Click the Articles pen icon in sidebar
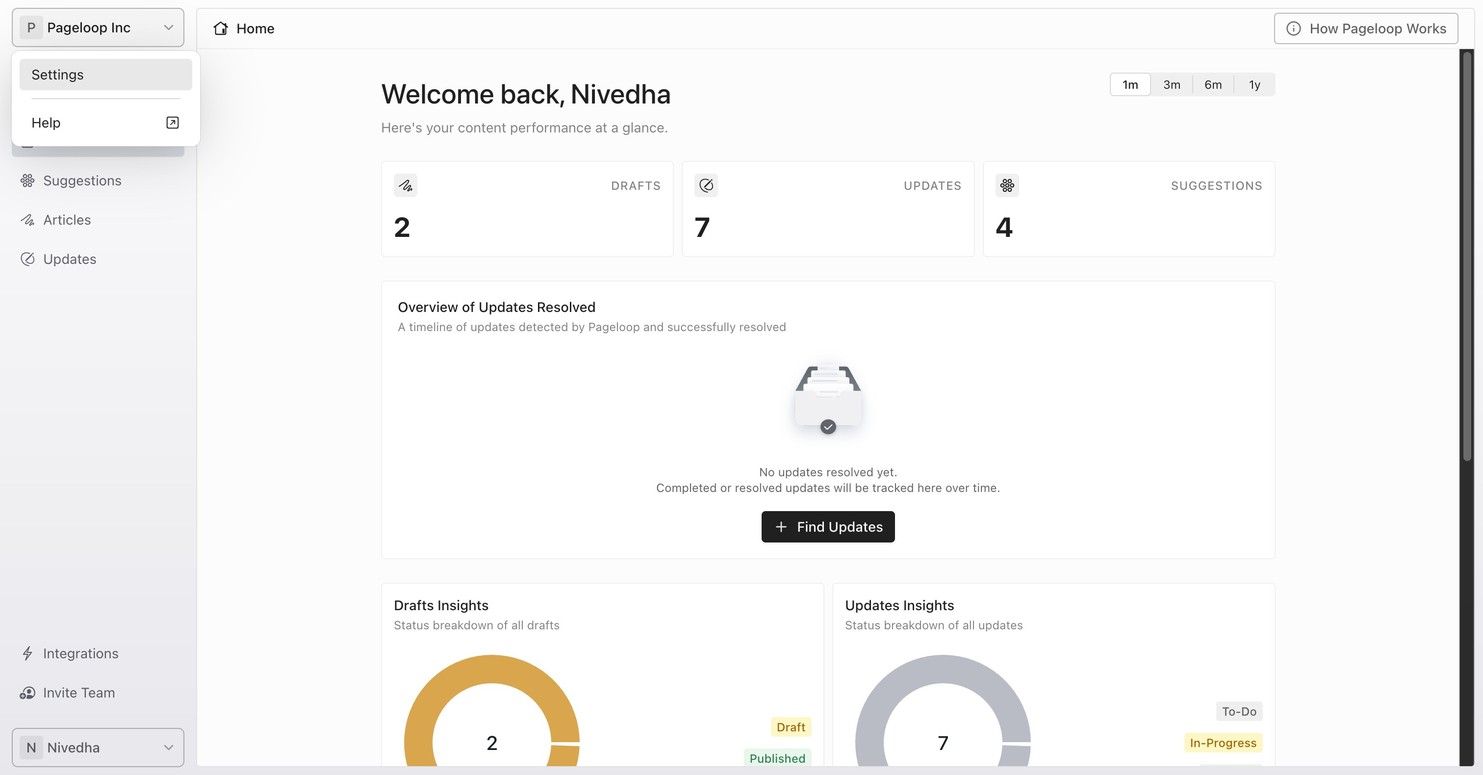Screen dimensions: 1483x775 [x=28, y=220]
